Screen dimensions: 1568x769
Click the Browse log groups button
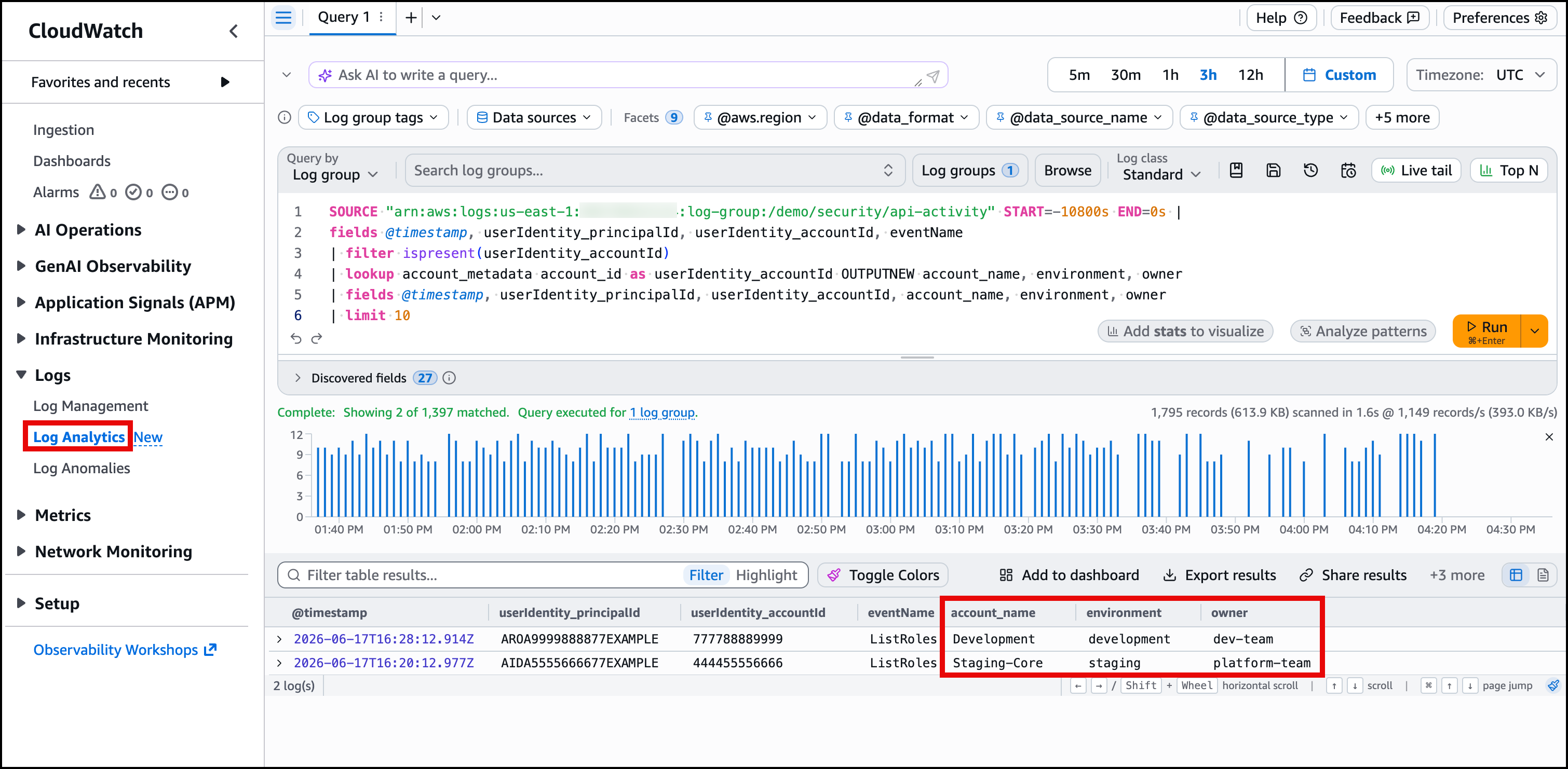click(1067, 170)
